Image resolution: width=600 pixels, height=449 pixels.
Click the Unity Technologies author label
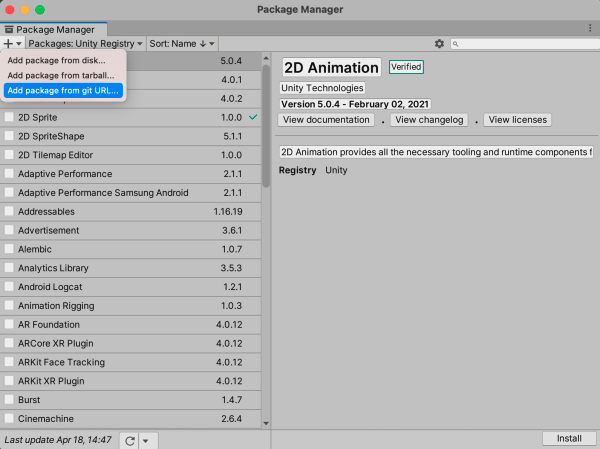[x=322, y=88]
